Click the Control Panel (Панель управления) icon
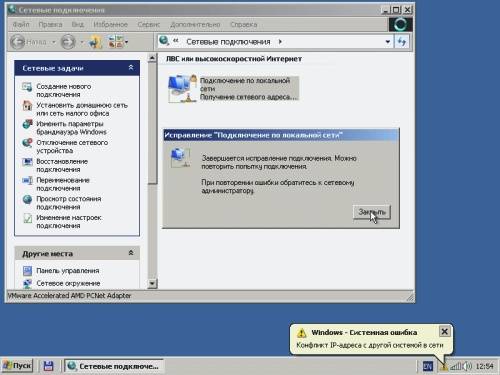Viewport: 500px width, 375px height. point(27,271)
